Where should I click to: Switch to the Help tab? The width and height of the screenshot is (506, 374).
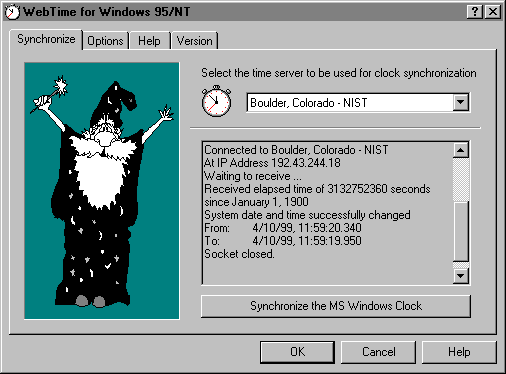click(x=149, y=41)
